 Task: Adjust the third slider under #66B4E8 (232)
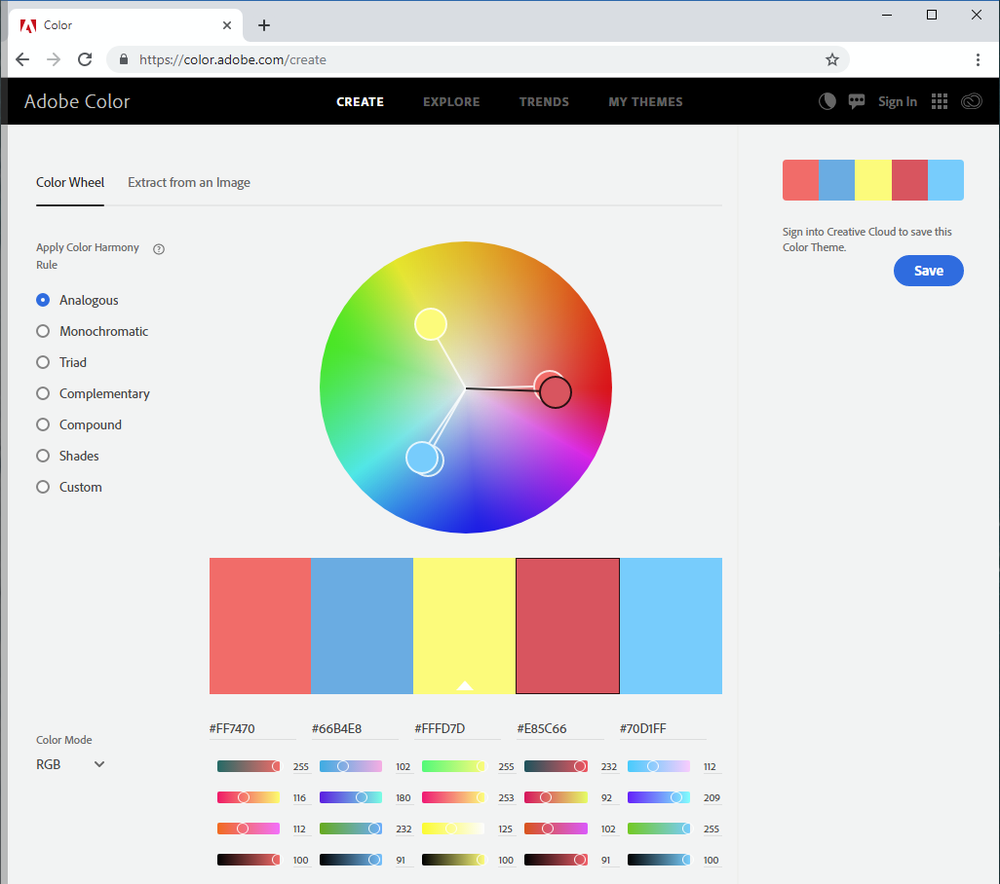point(351,829)
